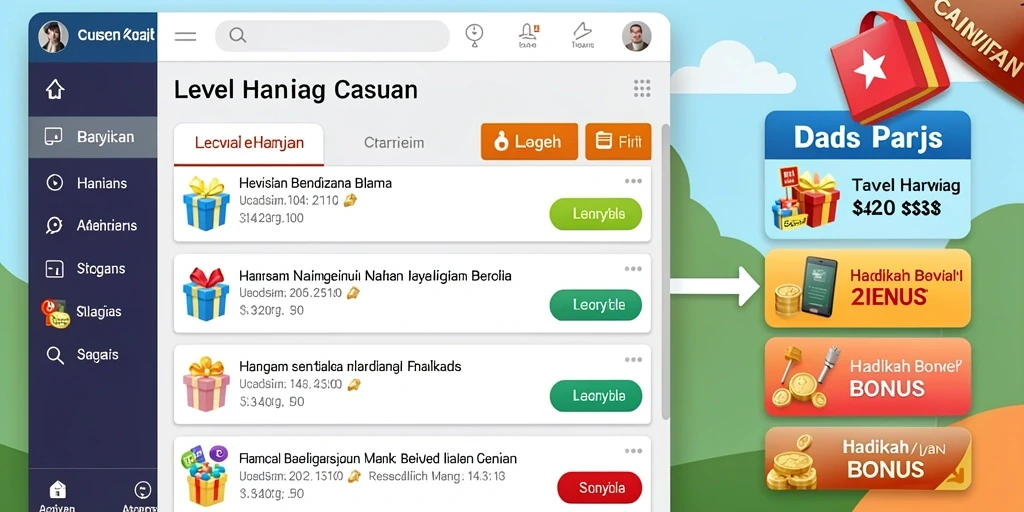Open more options for Hevisian Bendizana Blama
1024x512 pixels.
633,181
